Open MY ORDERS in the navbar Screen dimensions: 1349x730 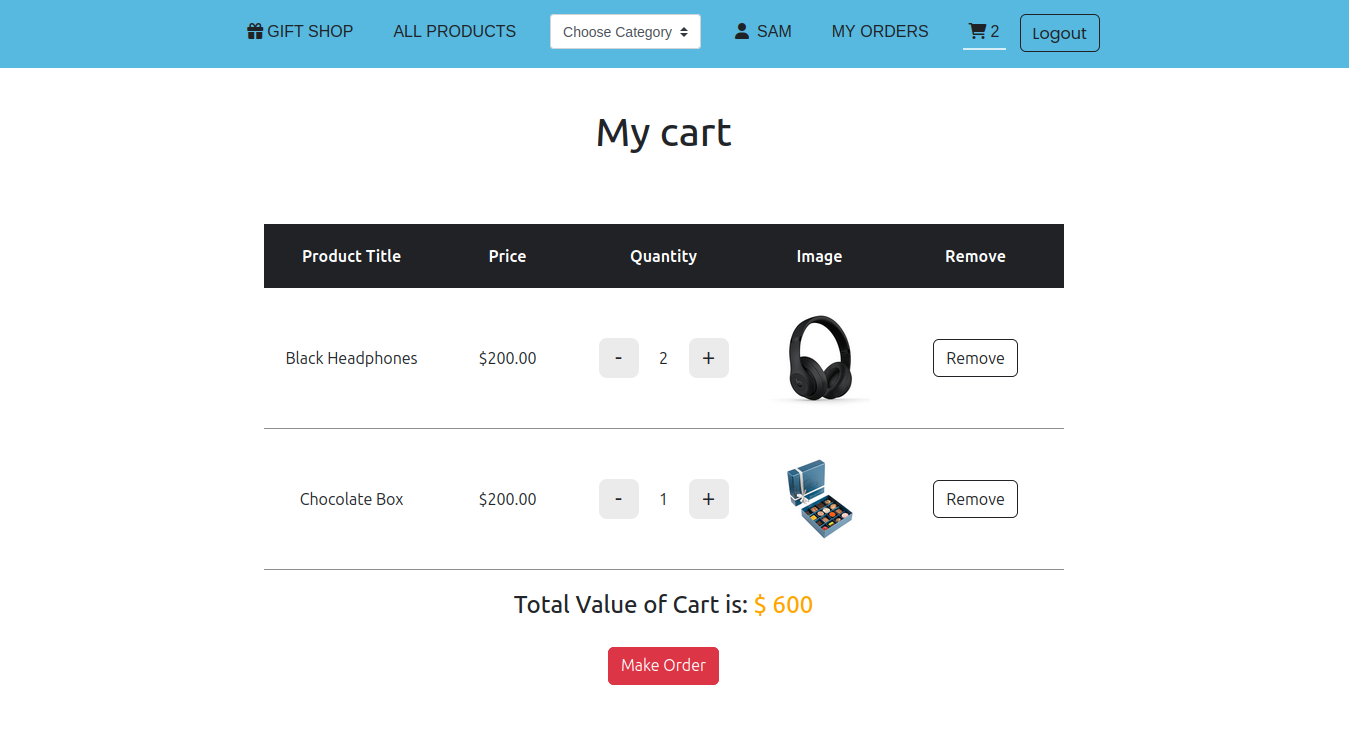(879, 31)
